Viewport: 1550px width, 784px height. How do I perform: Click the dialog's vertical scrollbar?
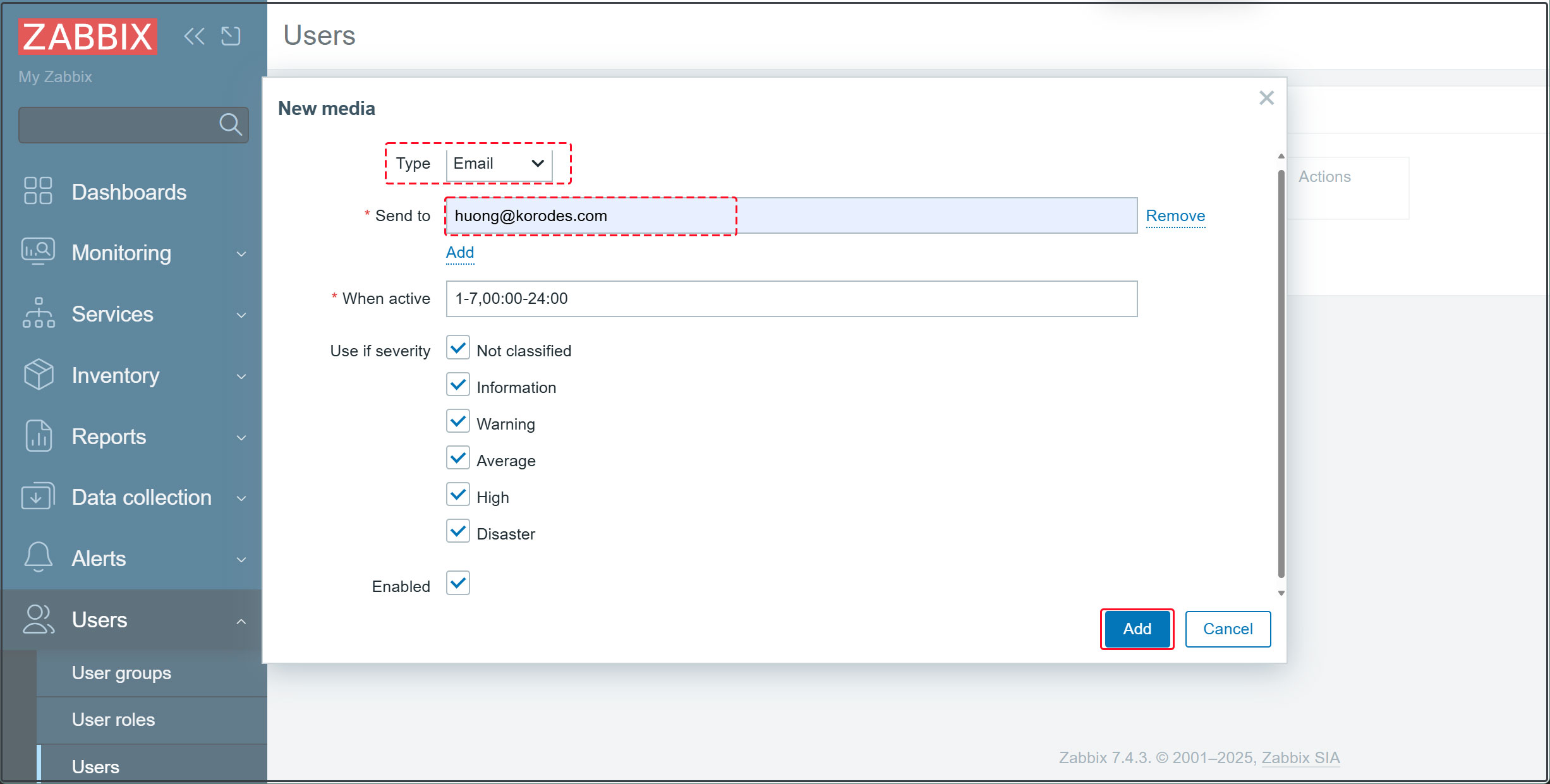pos(1281,373)
